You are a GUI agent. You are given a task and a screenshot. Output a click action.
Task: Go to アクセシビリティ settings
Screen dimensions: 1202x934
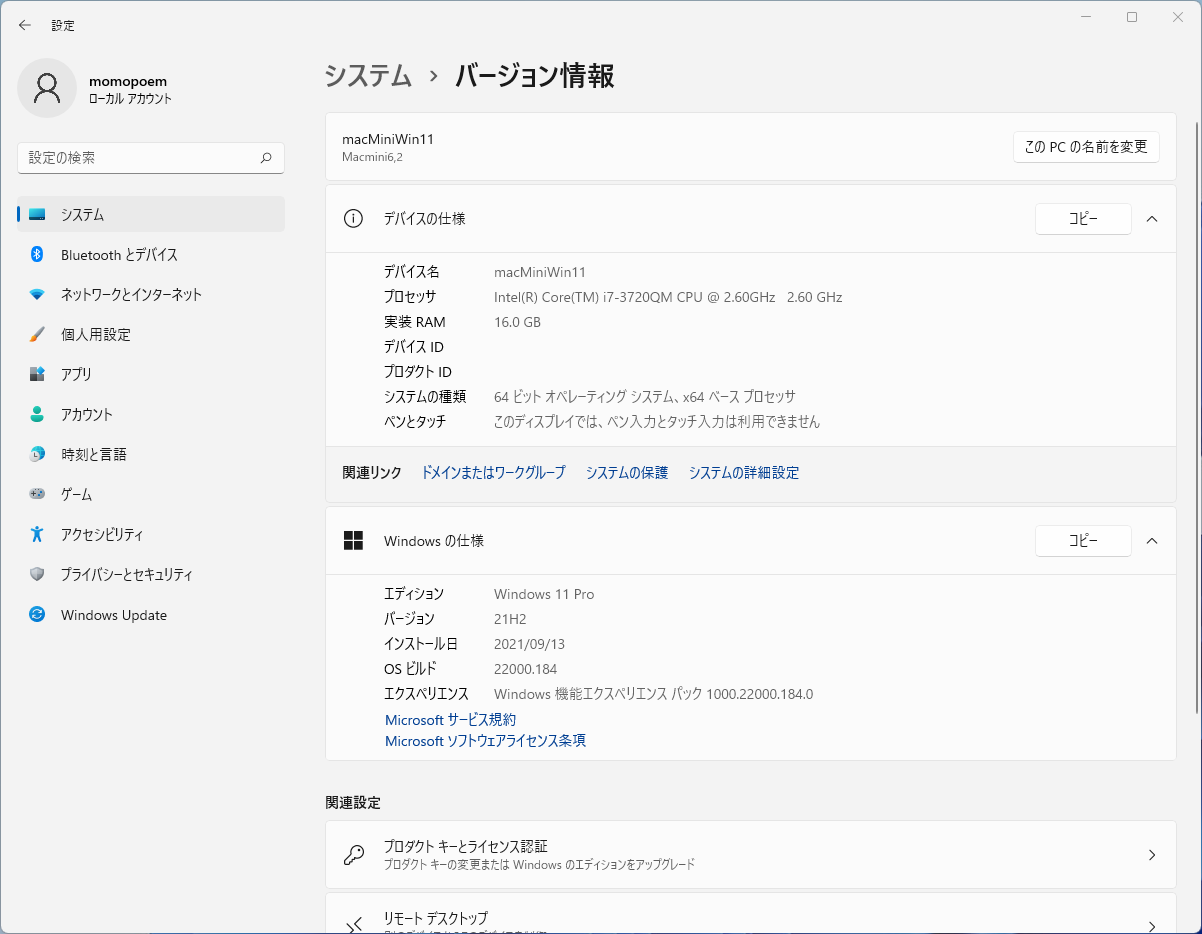pos(102,535)
